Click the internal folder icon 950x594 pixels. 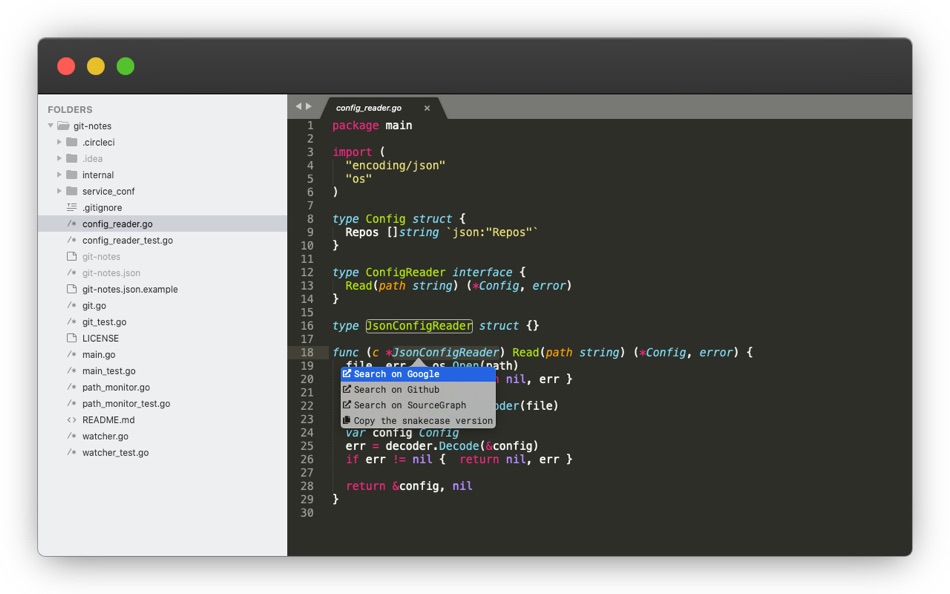(71, 175)
